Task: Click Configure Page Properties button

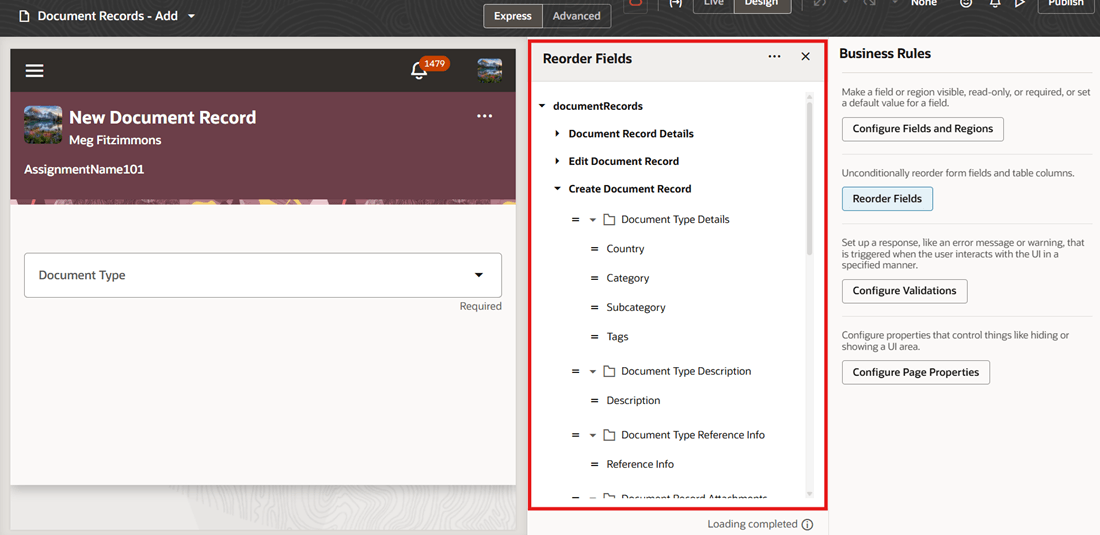Action: tap(915, 372)
